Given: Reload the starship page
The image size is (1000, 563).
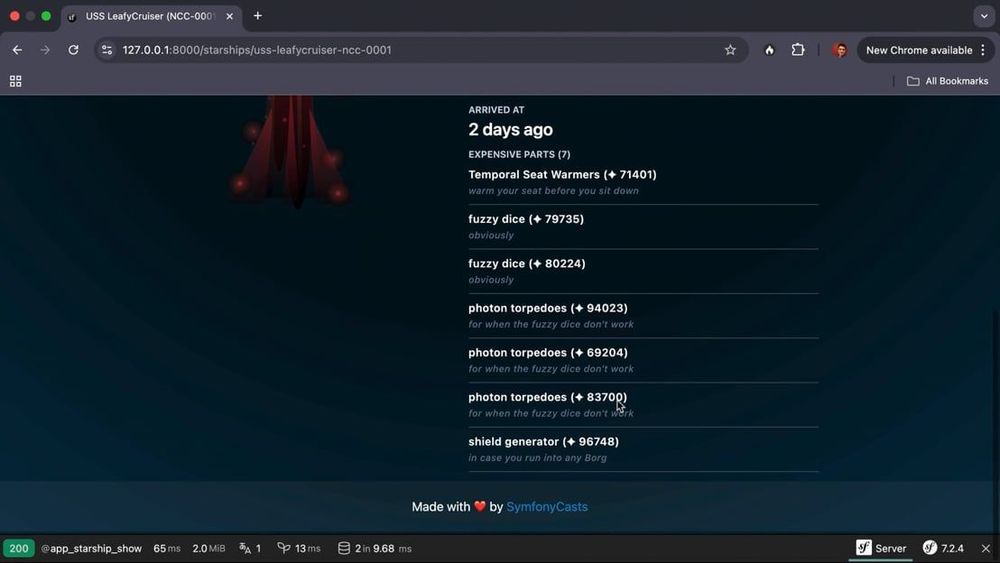Looking at the screenshot, I should click(73, 50).
